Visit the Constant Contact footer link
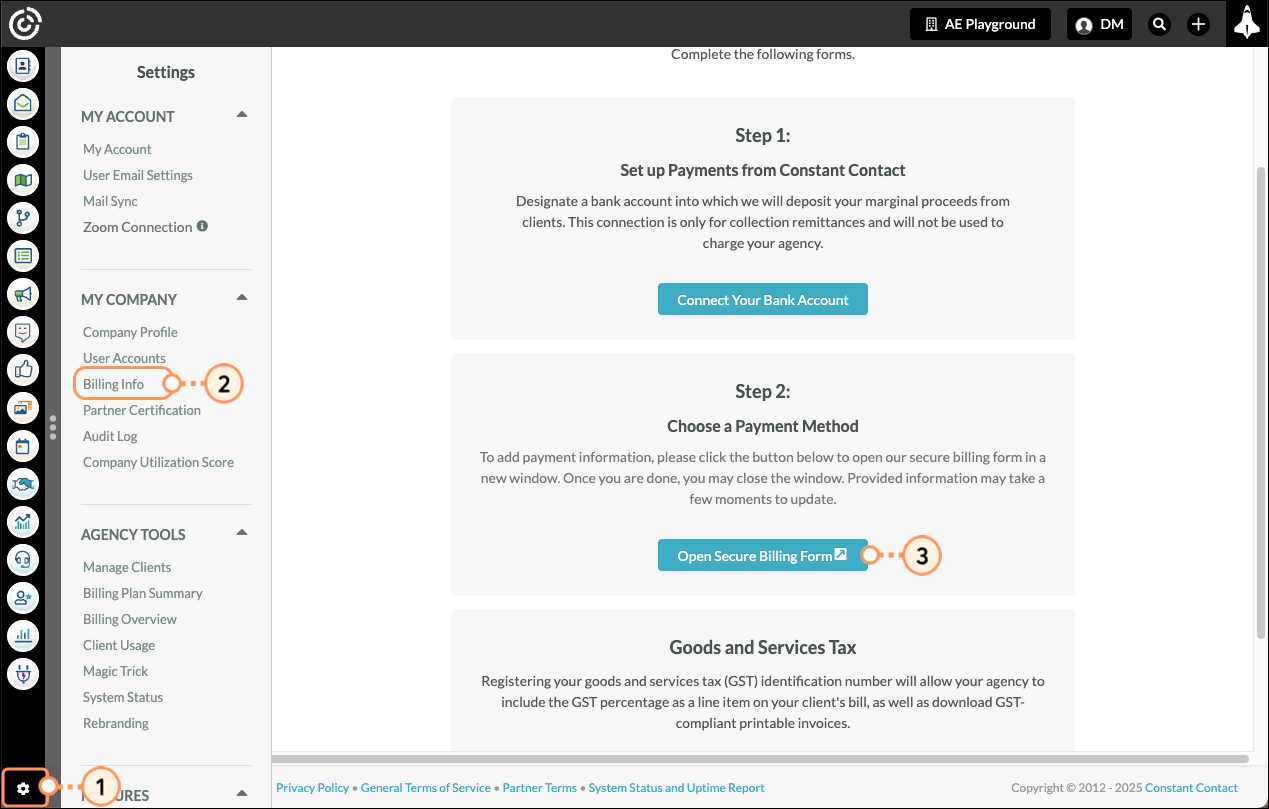The image size is (1269, 809). point(1192,788)
